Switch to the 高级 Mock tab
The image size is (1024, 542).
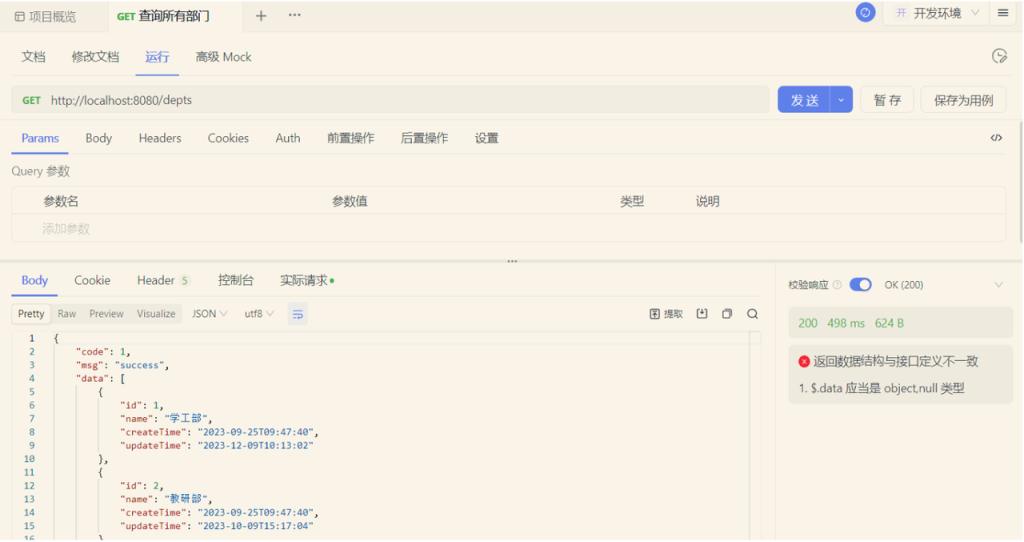[x=223, y=57]
